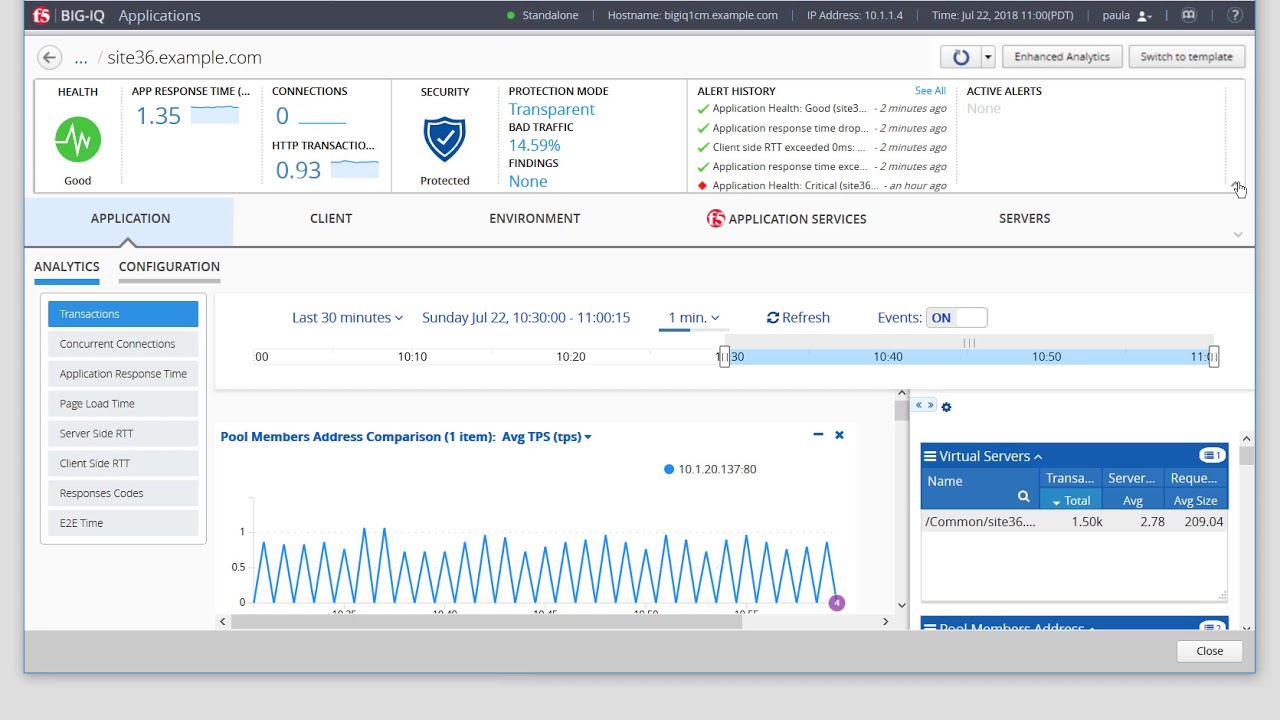Viewport: 1280px width, 720px height.
Task: Click the BAD TRAFFIC 14.59% value
Action: (534, 146)
